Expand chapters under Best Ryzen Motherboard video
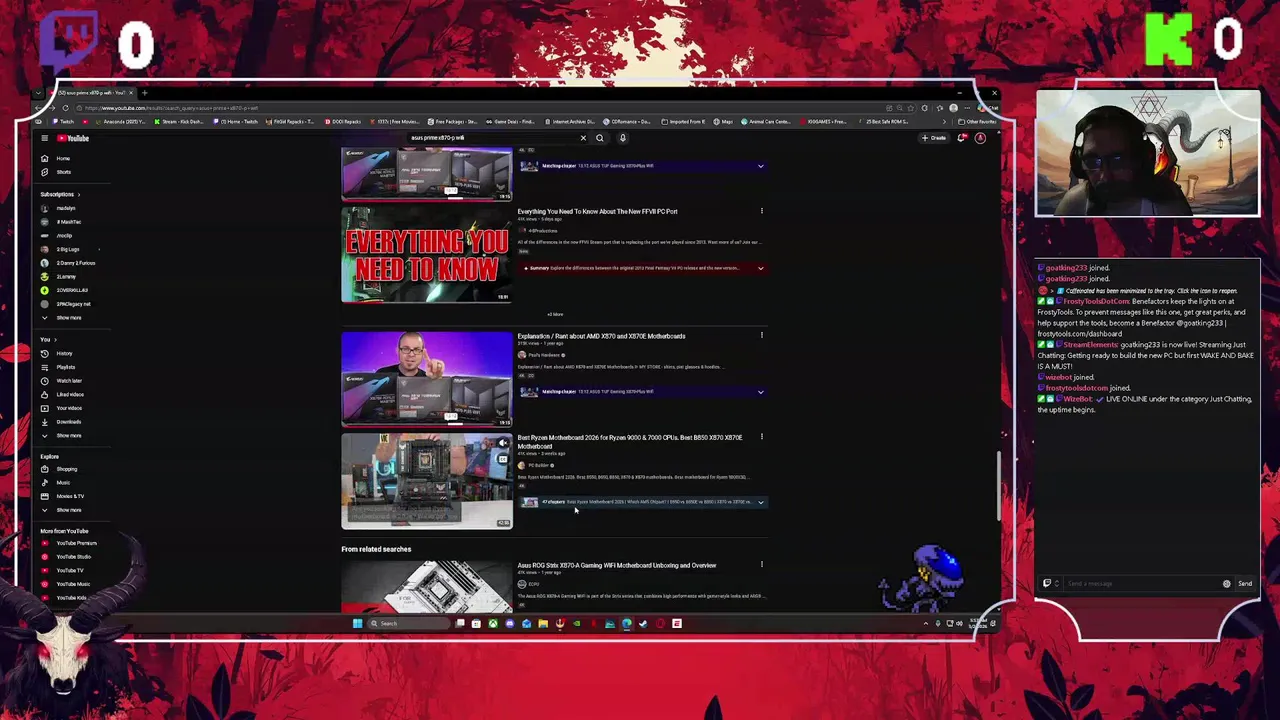Screen dimensions: 1280x720 pyautogui.click(x=760, y=502)
